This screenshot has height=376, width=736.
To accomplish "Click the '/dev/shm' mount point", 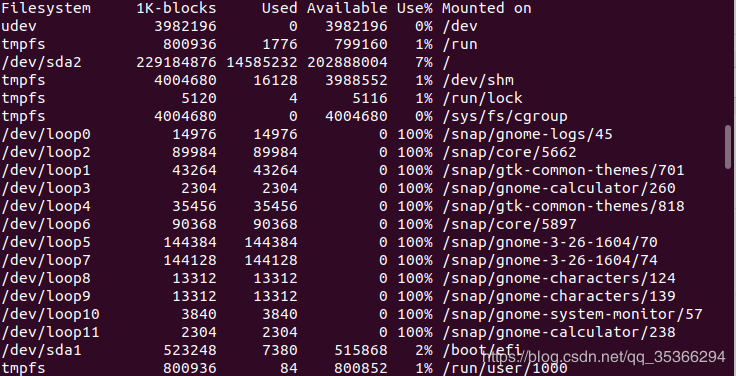I will tap(478, 80).
